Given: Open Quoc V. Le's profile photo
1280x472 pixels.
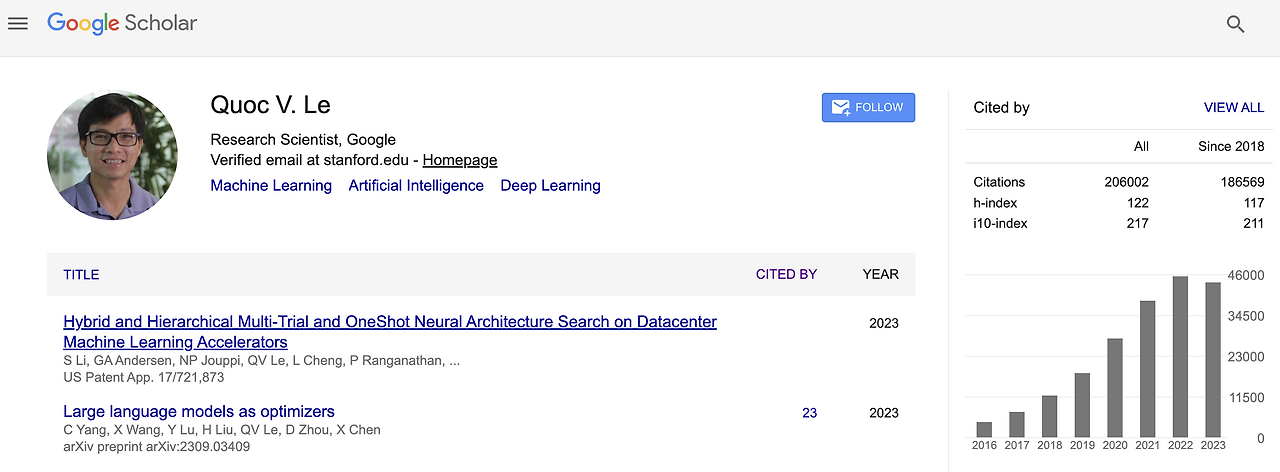Looking at the screenshot, I should (x=112, y=155).
